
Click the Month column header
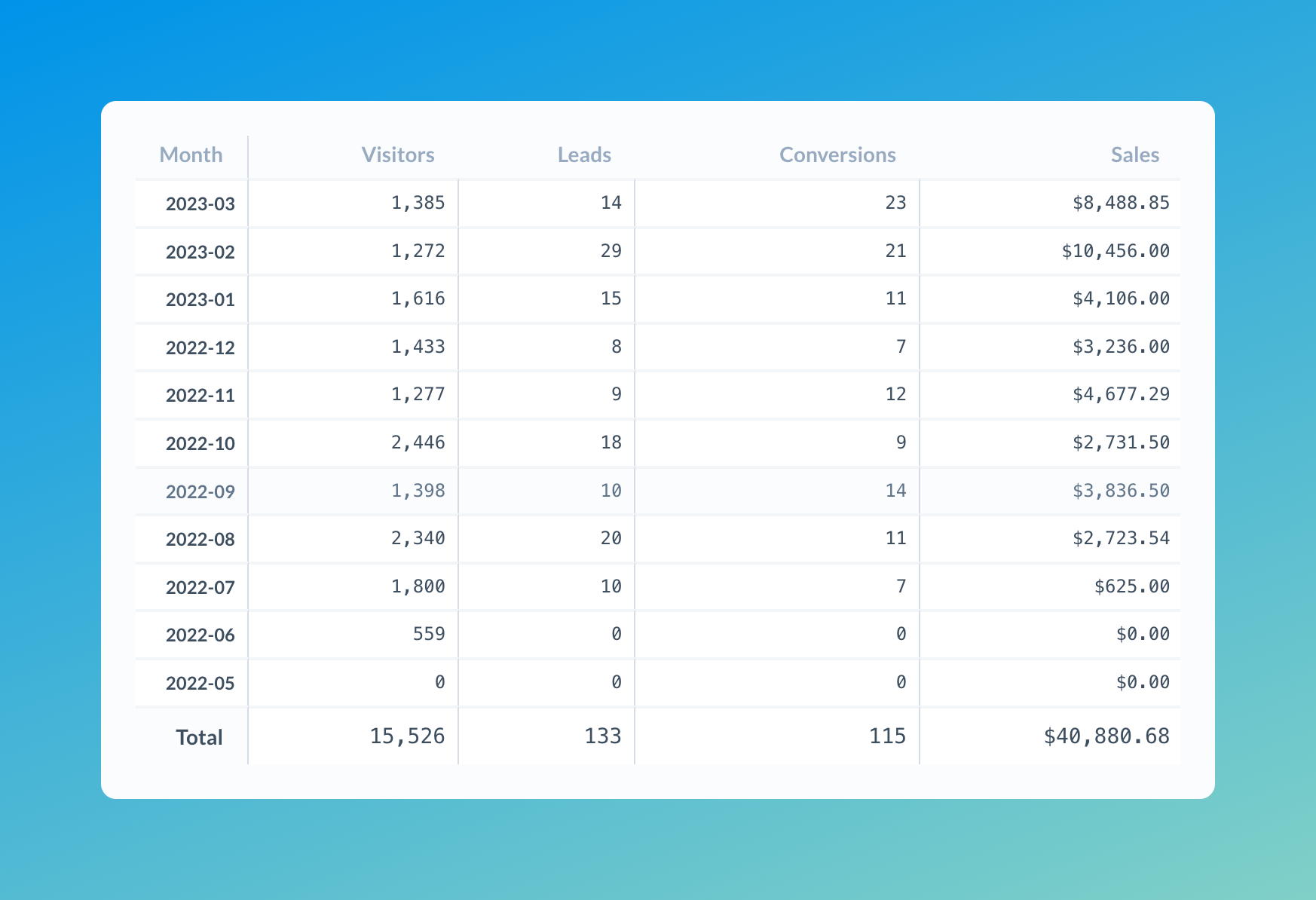191,155
